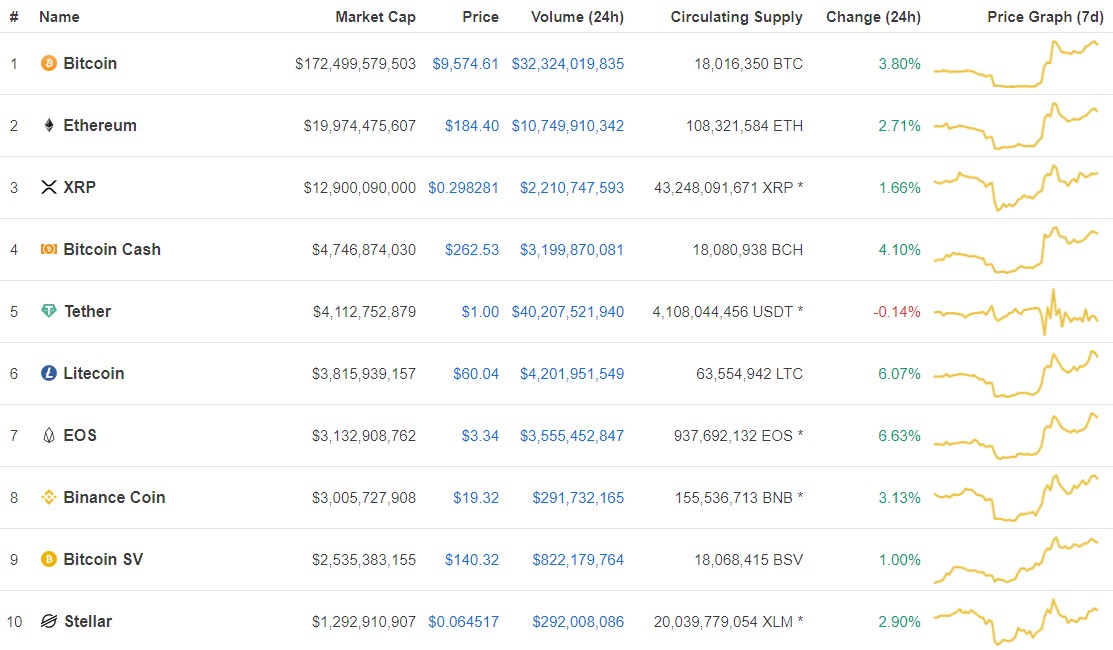The image size is (1113, 650).
Task: Click Bitcoin market cap $172,499,579,503
Action: point(356,64)
